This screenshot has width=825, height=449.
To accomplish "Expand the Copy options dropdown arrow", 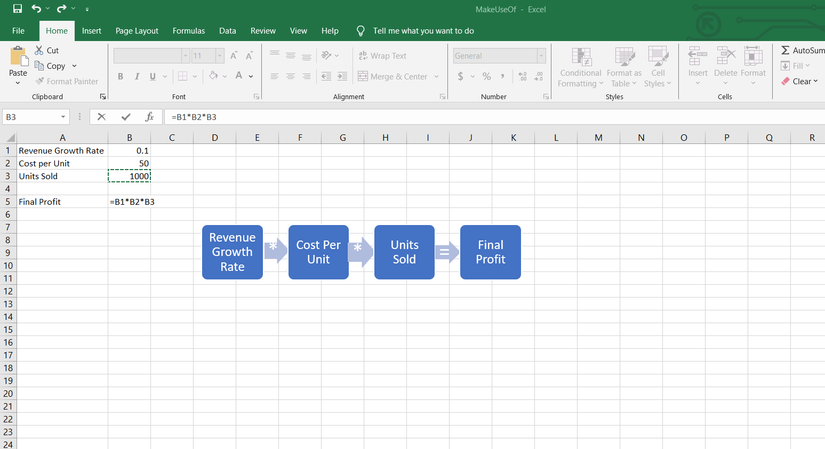I will (74, 66).
